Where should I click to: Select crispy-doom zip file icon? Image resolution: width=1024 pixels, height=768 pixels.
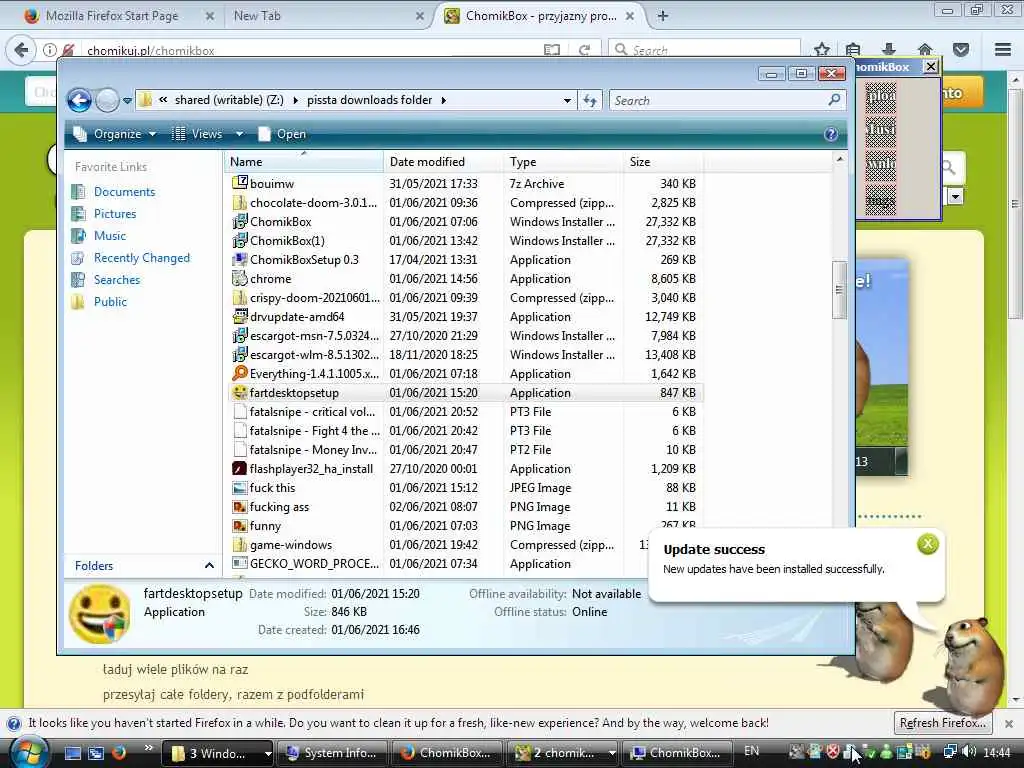(x=240, y=297)
